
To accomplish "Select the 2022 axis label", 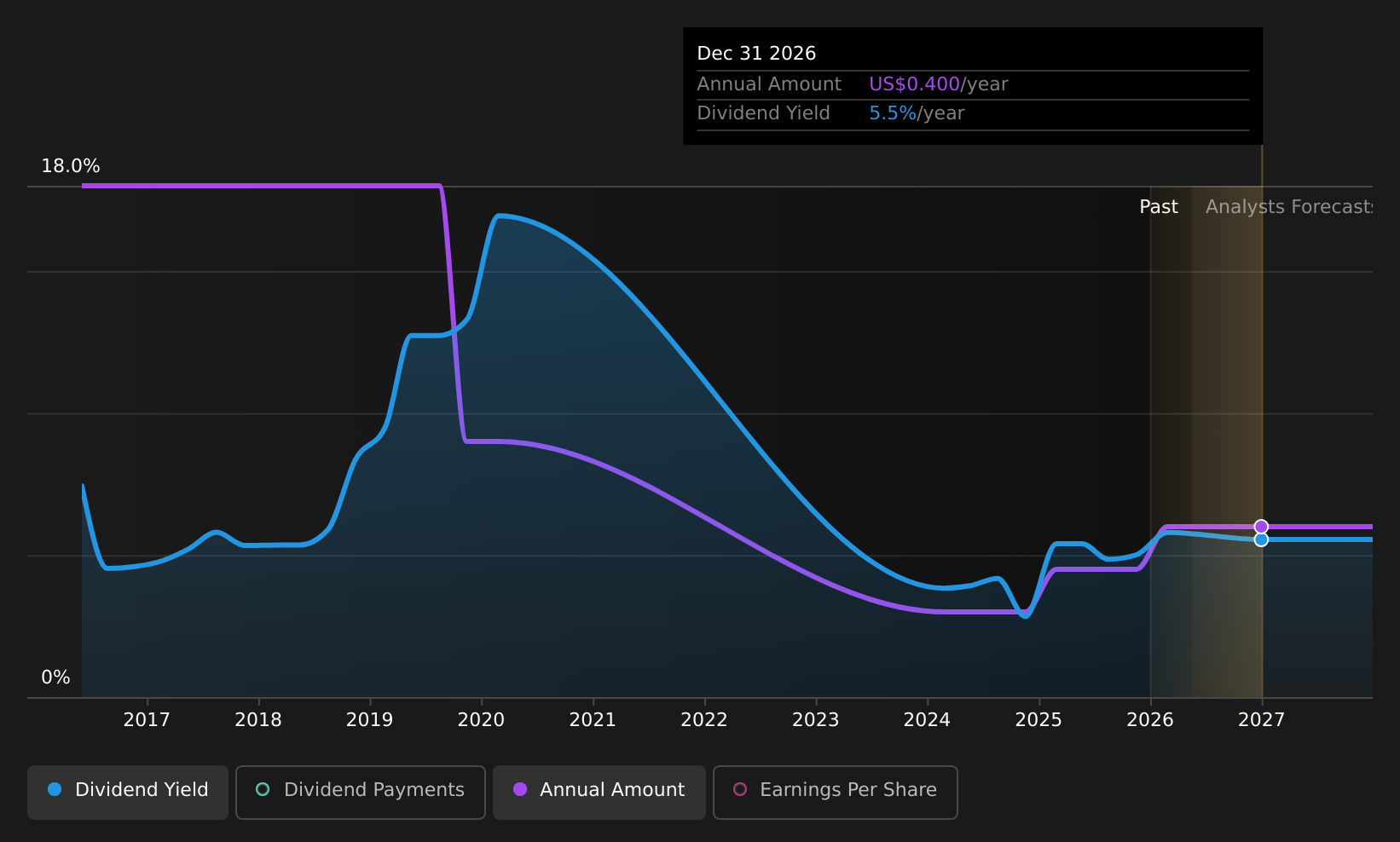I will tap(704, 720).
